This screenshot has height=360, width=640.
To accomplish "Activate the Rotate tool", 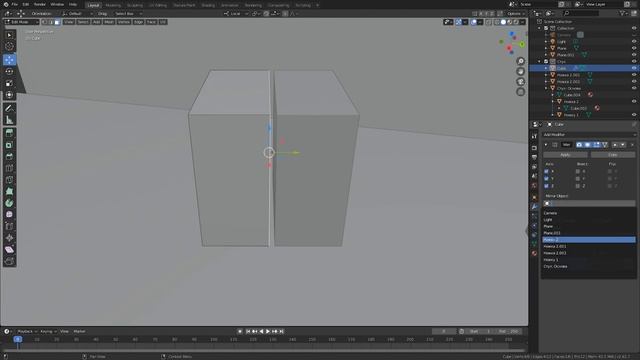I will 9,71.
